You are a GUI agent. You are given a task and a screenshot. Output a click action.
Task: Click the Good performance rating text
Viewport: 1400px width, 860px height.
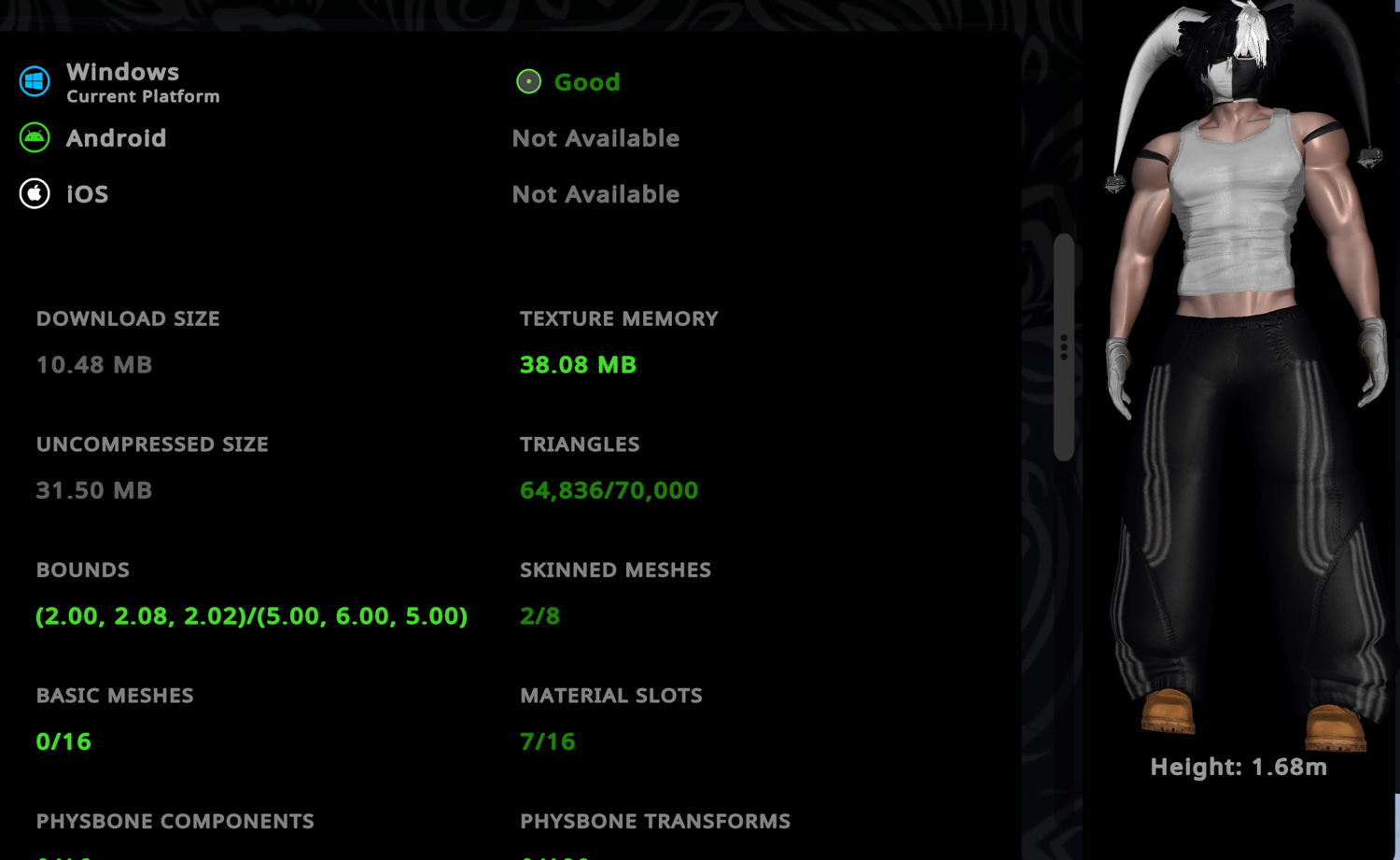click(x=586, y=82)
